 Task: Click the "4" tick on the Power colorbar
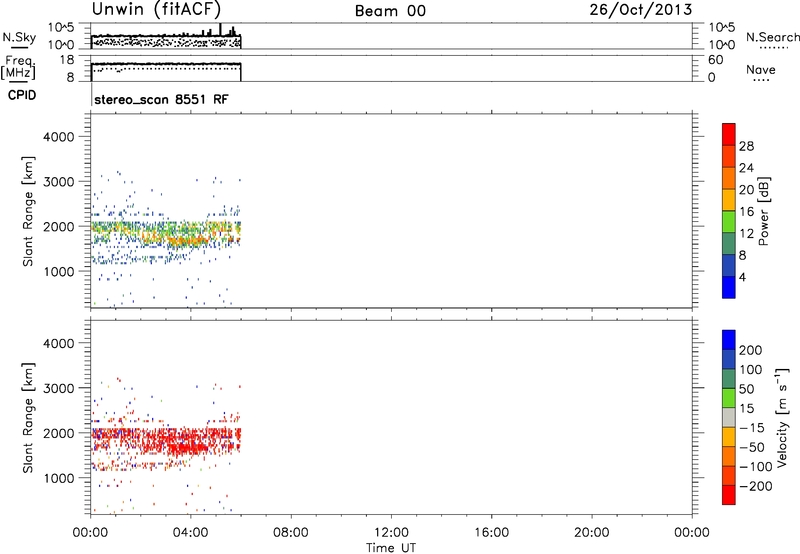742,277
